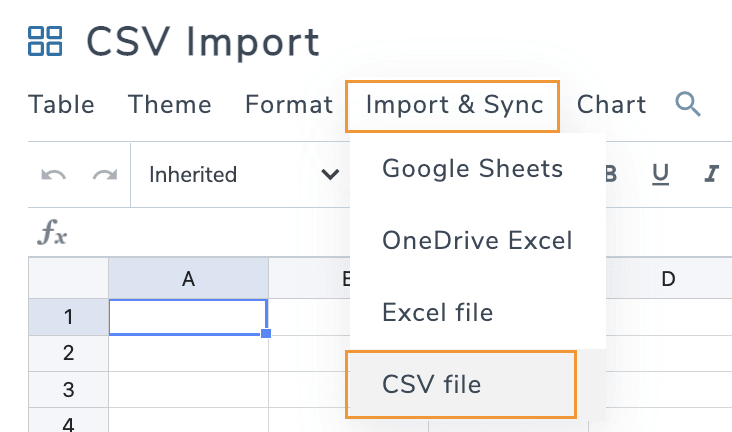Image resolution: width=732 pixels, height=432 pixels.
Task: Choose Excel file import option
Action: click(437, 313)
